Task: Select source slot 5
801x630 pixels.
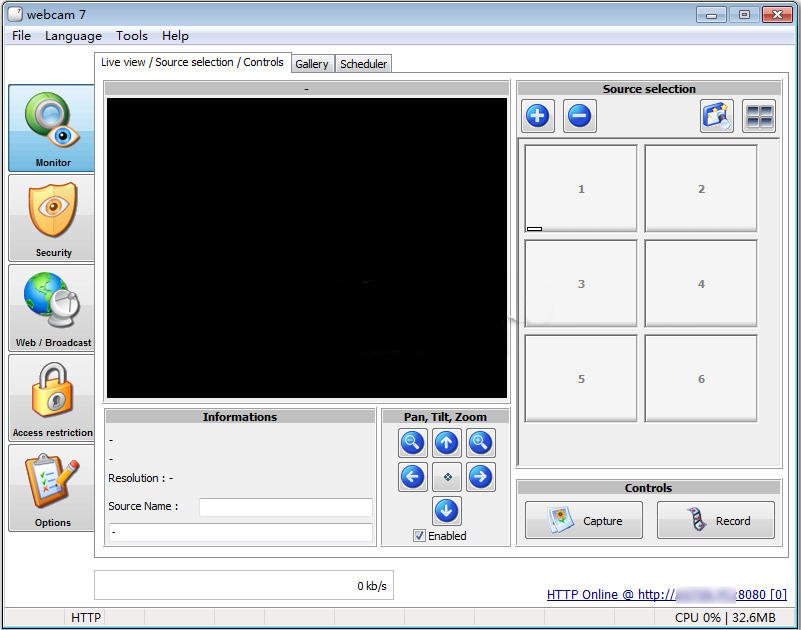Action: coord(581,379)
